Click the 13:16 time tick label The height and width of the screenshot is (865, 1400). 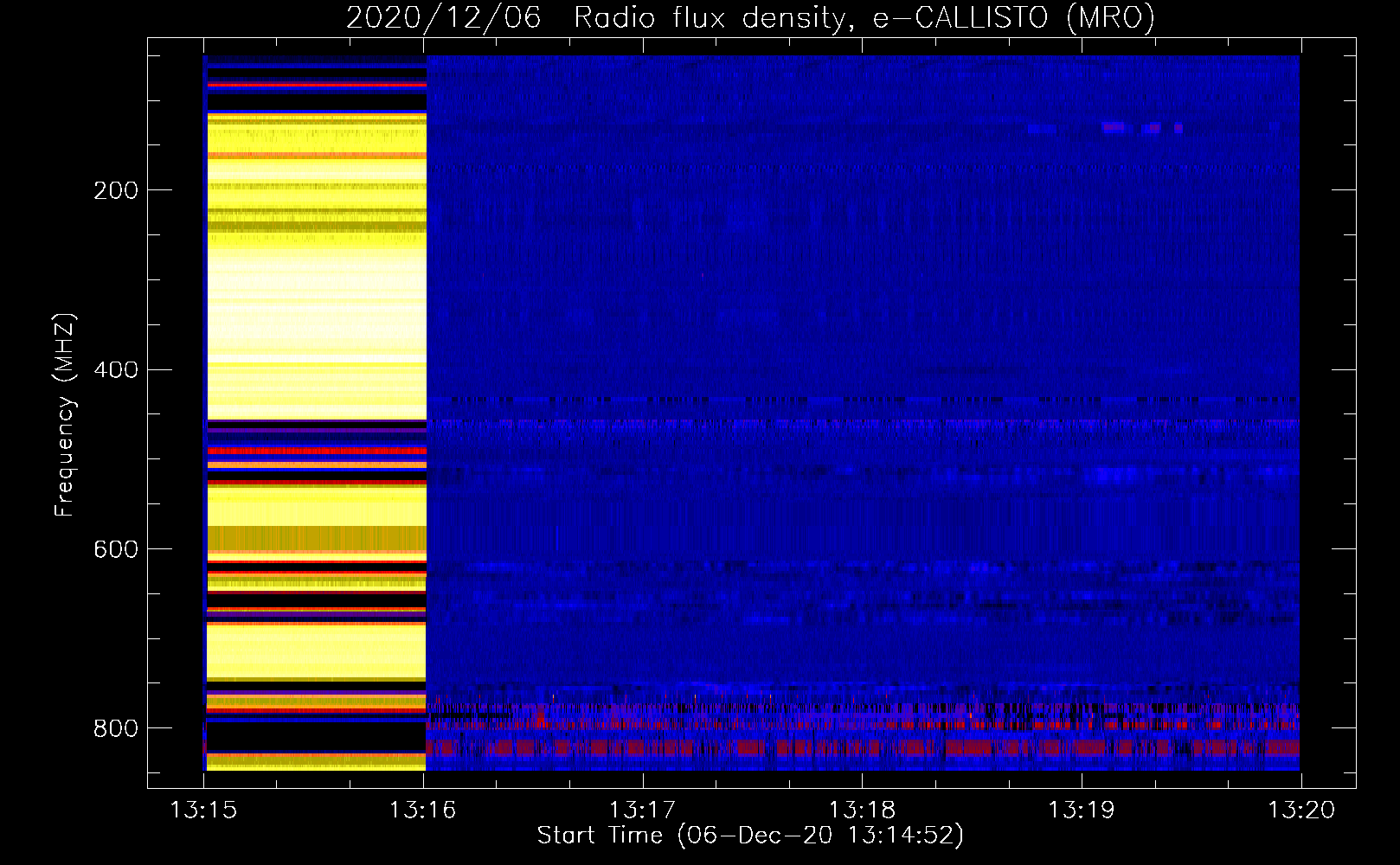click(422, 811)
